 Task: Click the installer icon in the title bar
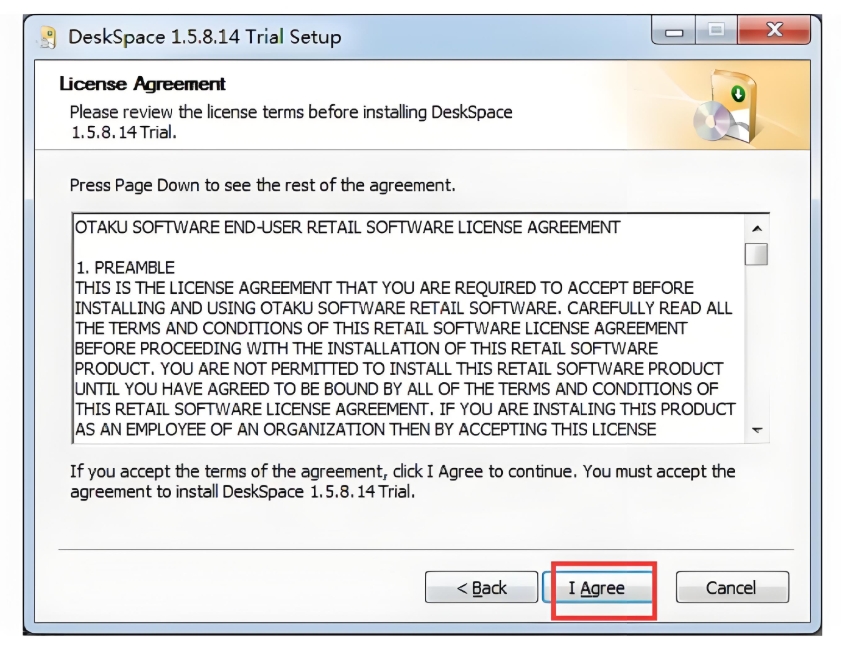47,37
